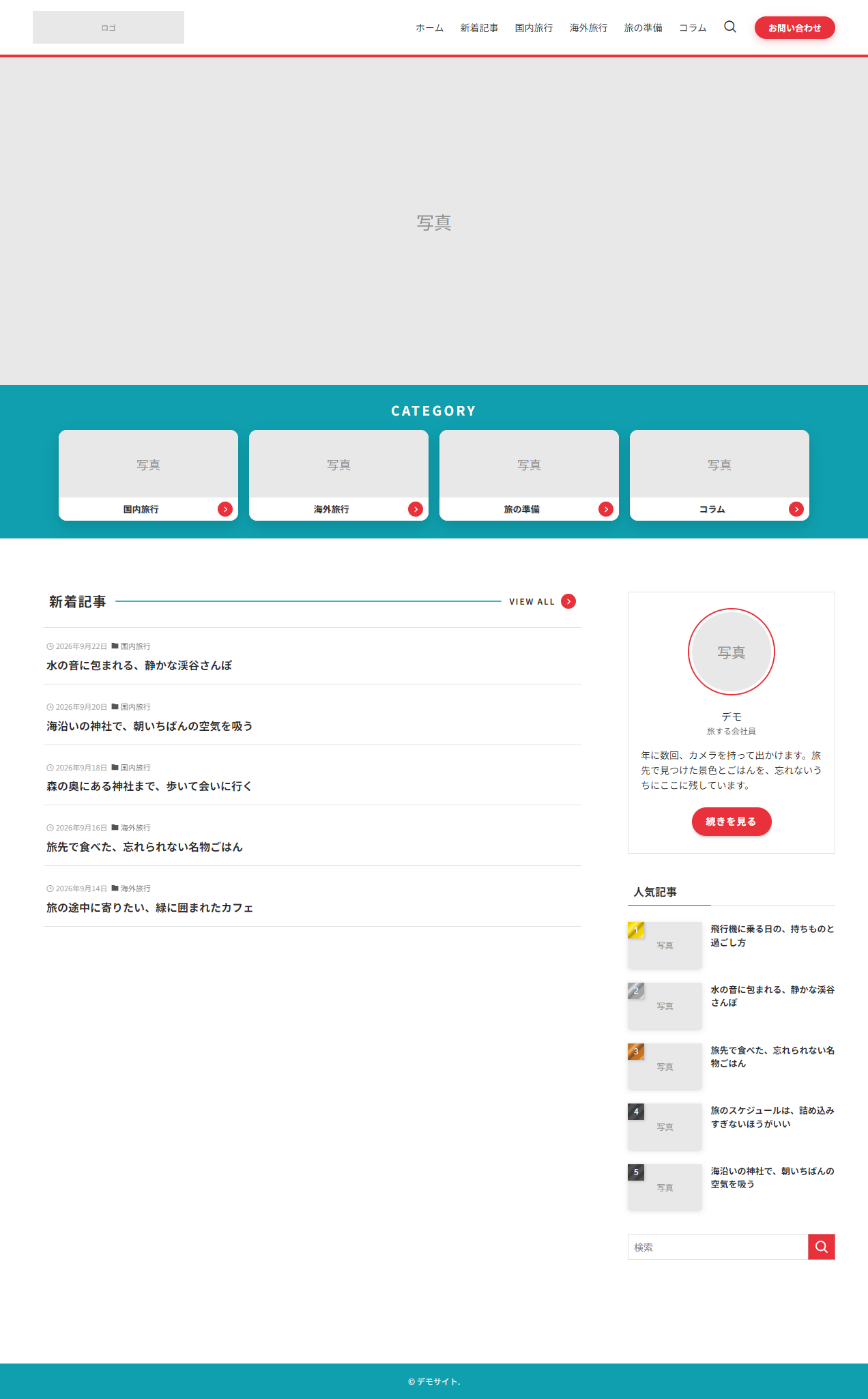Click the rank 3 popular article thumbnail

(x=665, y=1067)
